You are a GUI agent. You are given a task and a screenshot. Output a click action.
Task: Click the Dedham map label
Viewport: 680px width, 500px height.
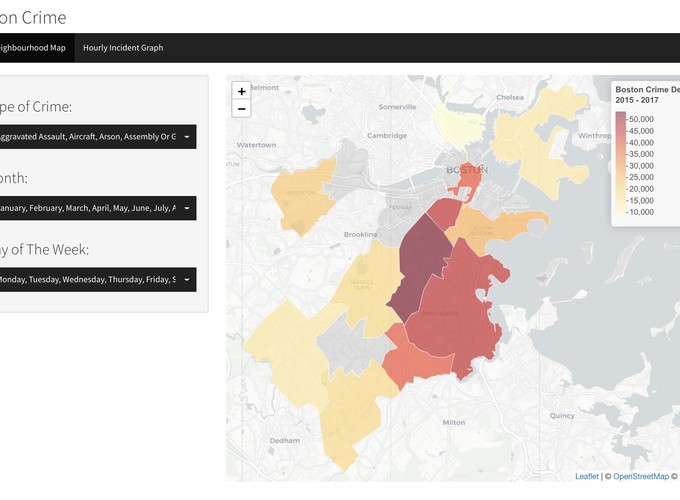coord(284,441)
